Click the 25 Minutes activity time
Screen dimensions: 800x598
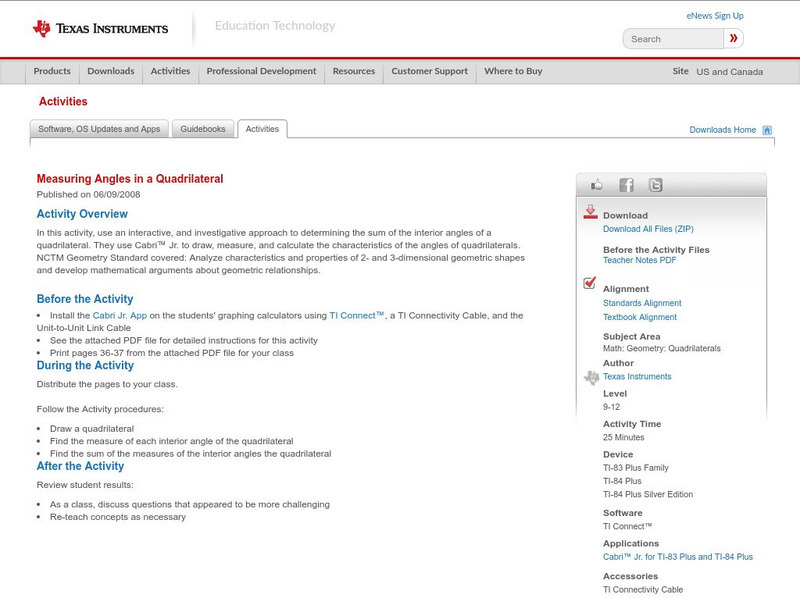[623, 438]
